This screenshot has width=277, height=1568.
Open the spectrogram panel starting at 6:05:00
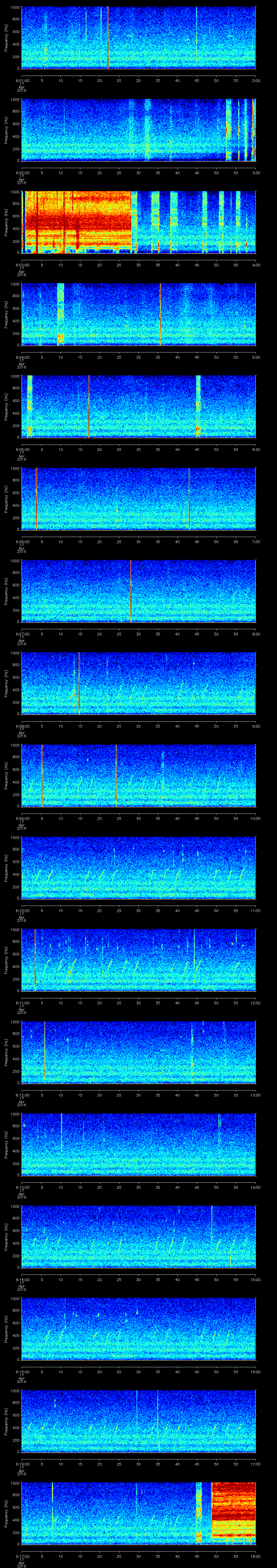(x=138, y=407)
